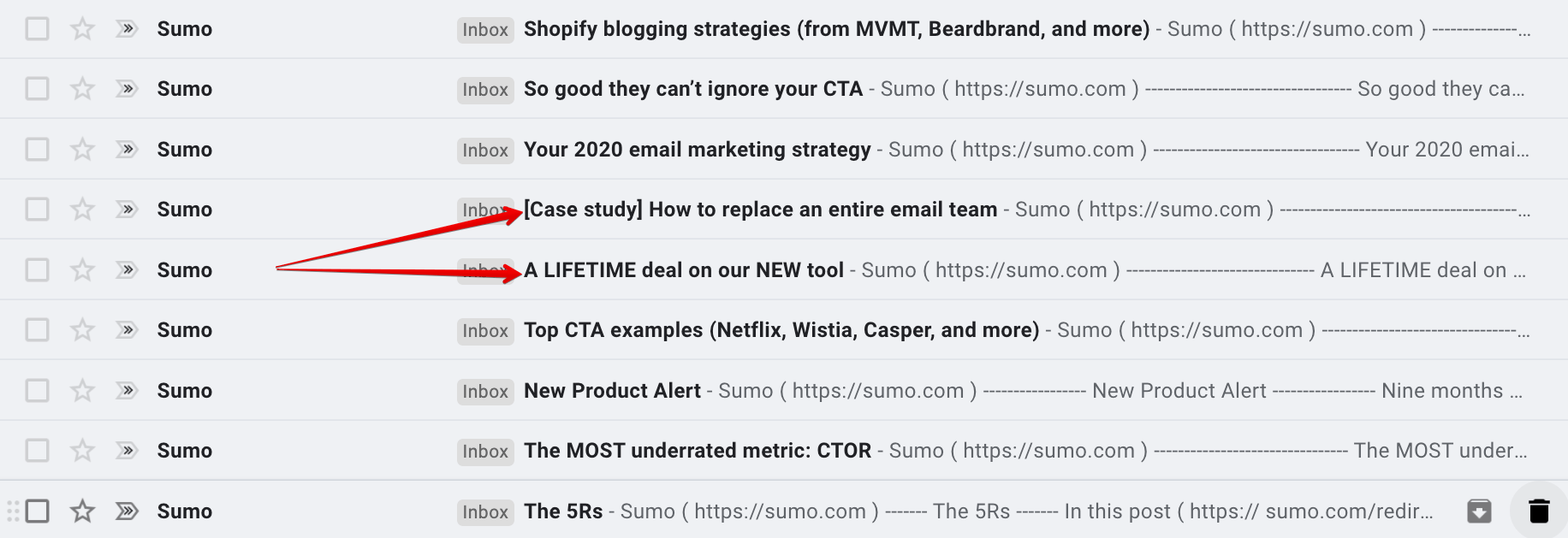
Task: Toggle importance marker on Top CTA examples email
Action: [x=127, y=330]
